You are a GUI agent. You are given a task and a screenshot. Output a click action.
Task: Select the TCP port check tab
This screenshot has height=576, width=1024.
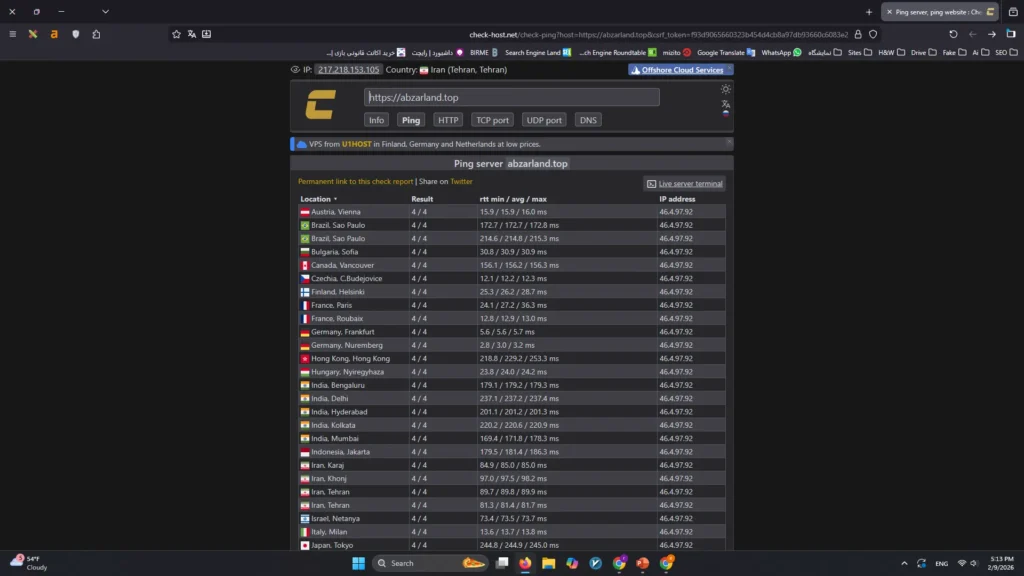pyautogui.click(x=492, y=120)
